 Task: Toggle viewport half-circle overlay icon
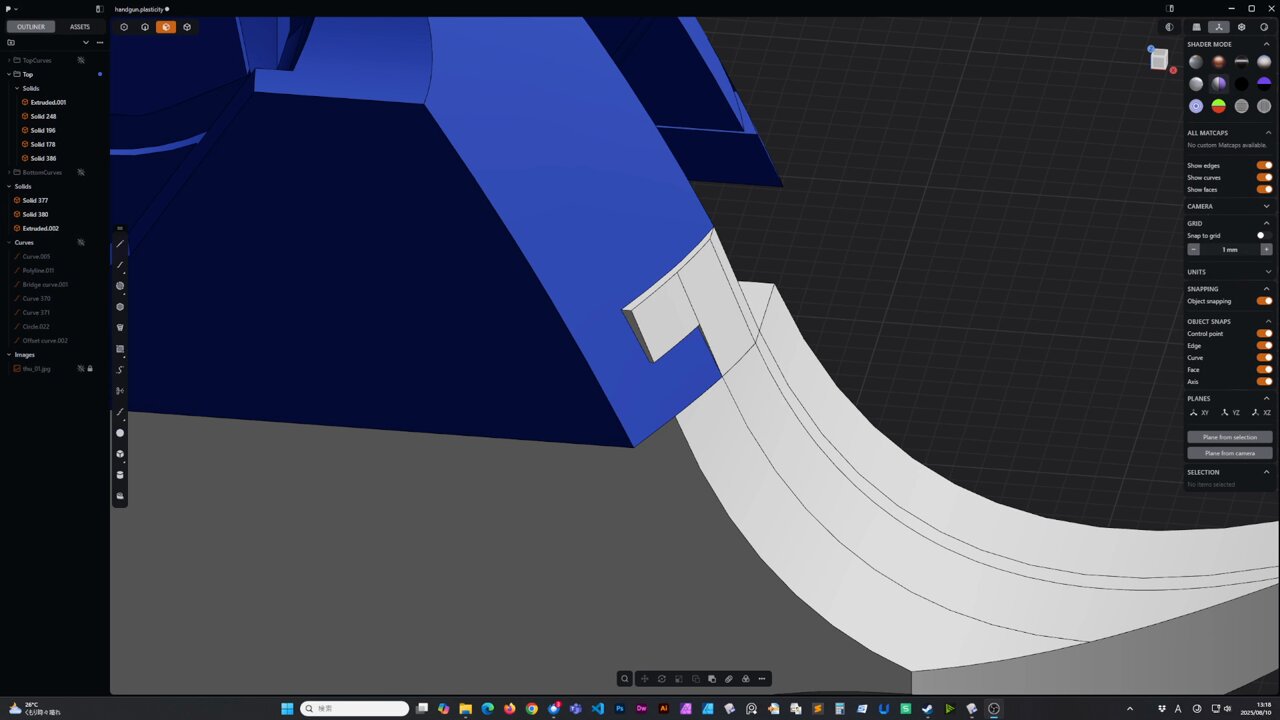coord(1169,27)
